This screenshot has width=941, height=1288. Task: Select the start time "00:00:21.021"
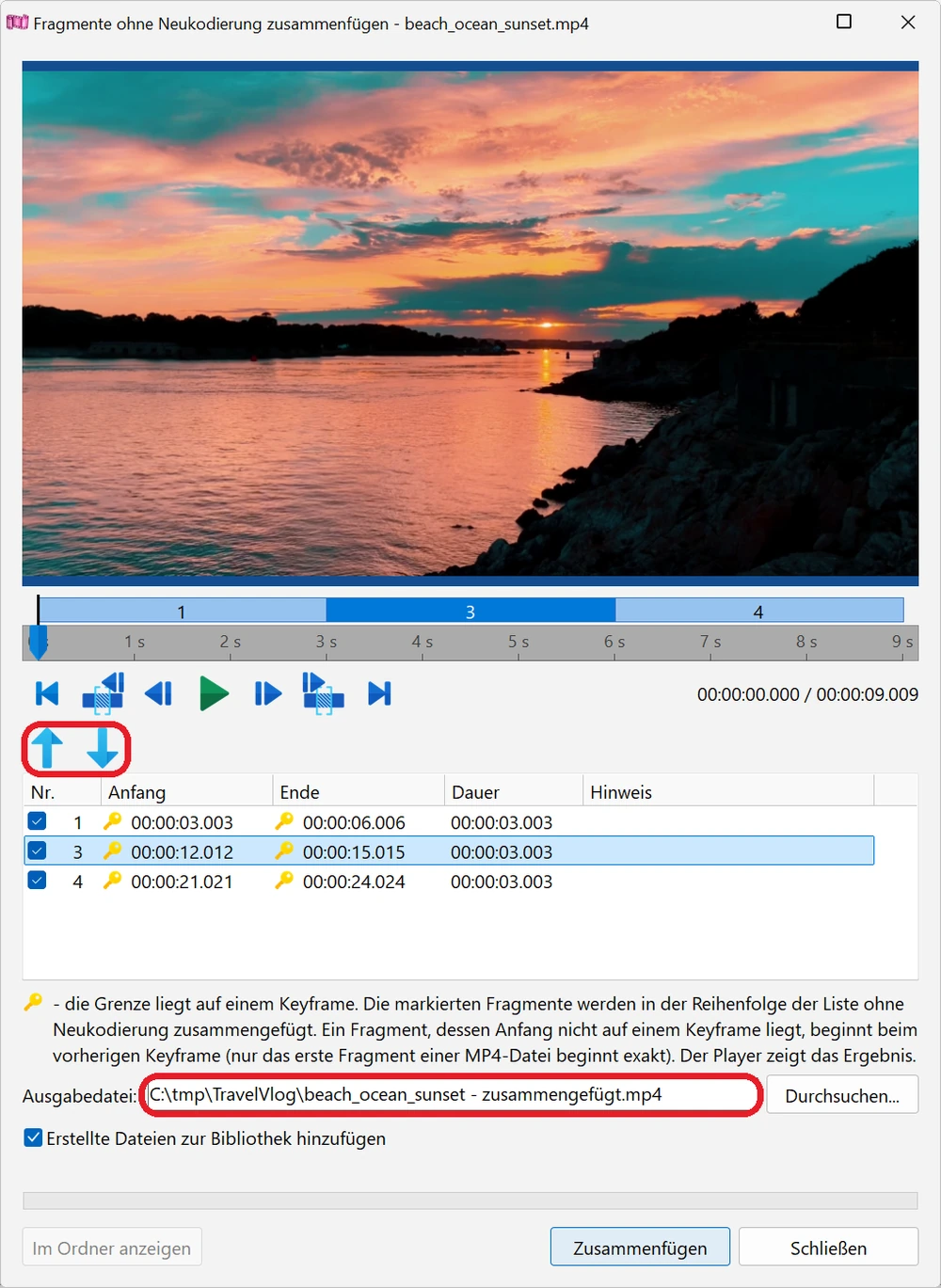(x=182, y=882)
